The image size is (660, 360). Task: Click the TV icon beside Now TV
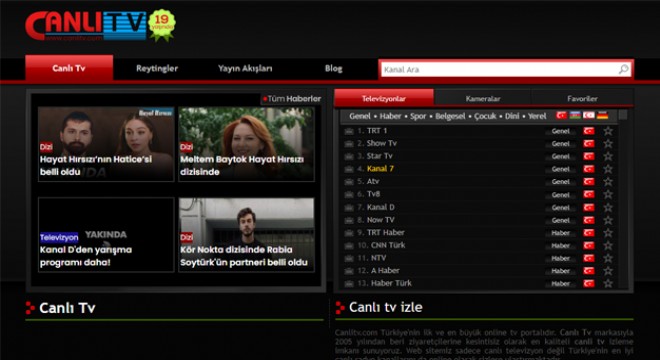349,220
